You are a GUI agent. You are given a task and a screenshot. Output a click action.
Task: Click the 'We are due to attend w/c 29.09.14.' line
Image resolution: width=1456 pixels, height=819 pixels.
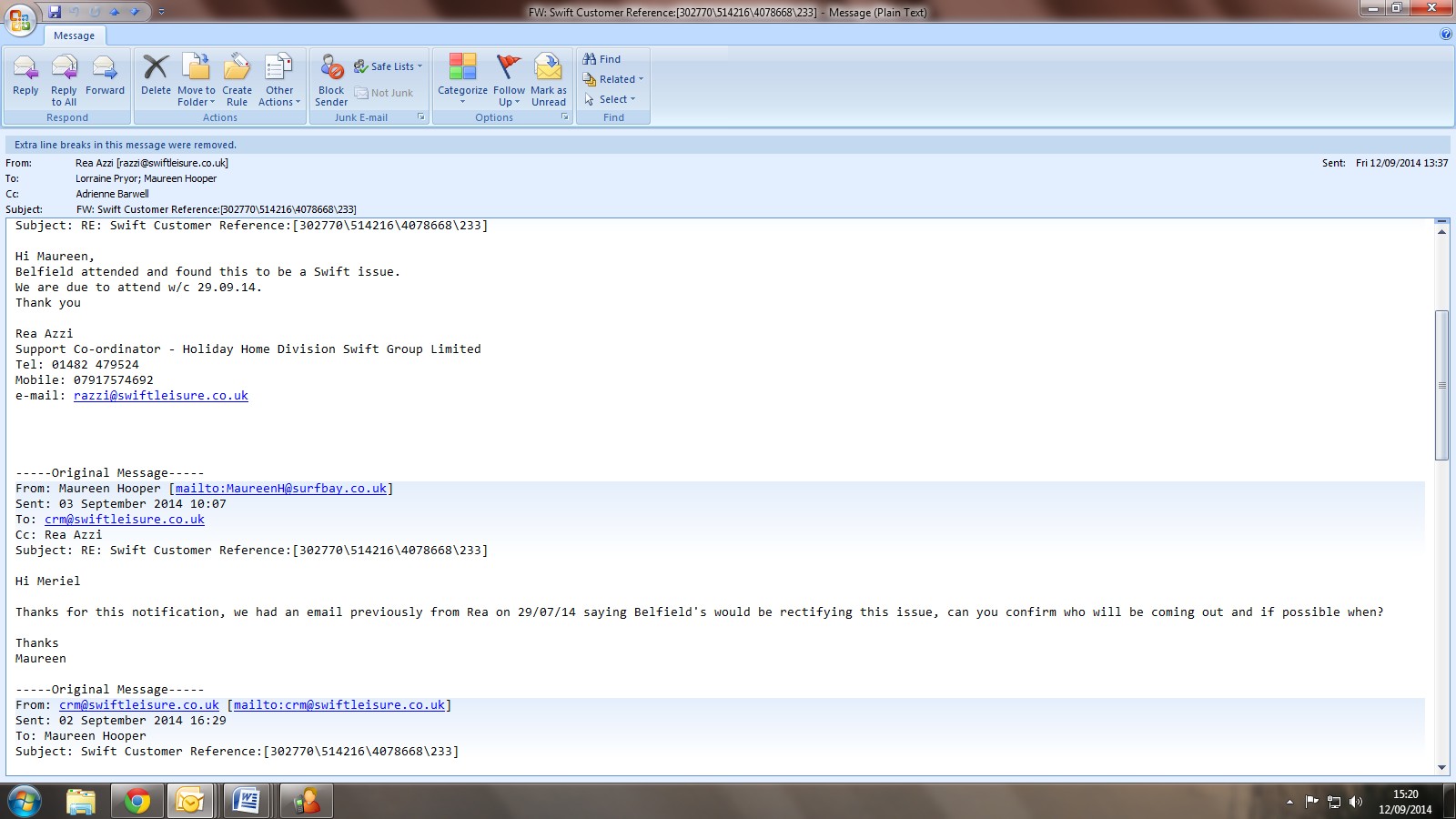(x=138, y=288)
